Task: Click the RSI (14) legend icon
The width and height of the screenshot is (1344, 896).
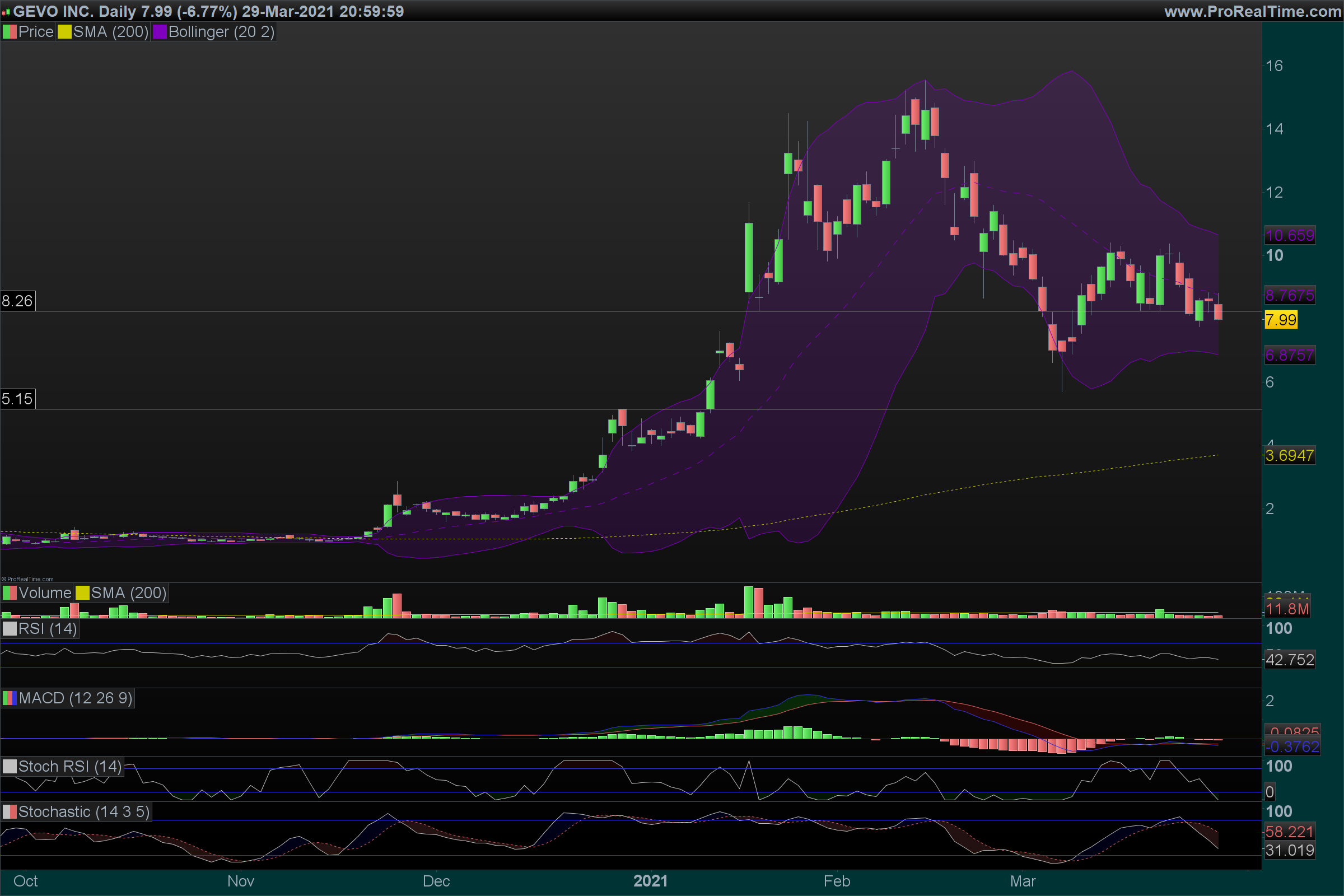Action: 10,628
